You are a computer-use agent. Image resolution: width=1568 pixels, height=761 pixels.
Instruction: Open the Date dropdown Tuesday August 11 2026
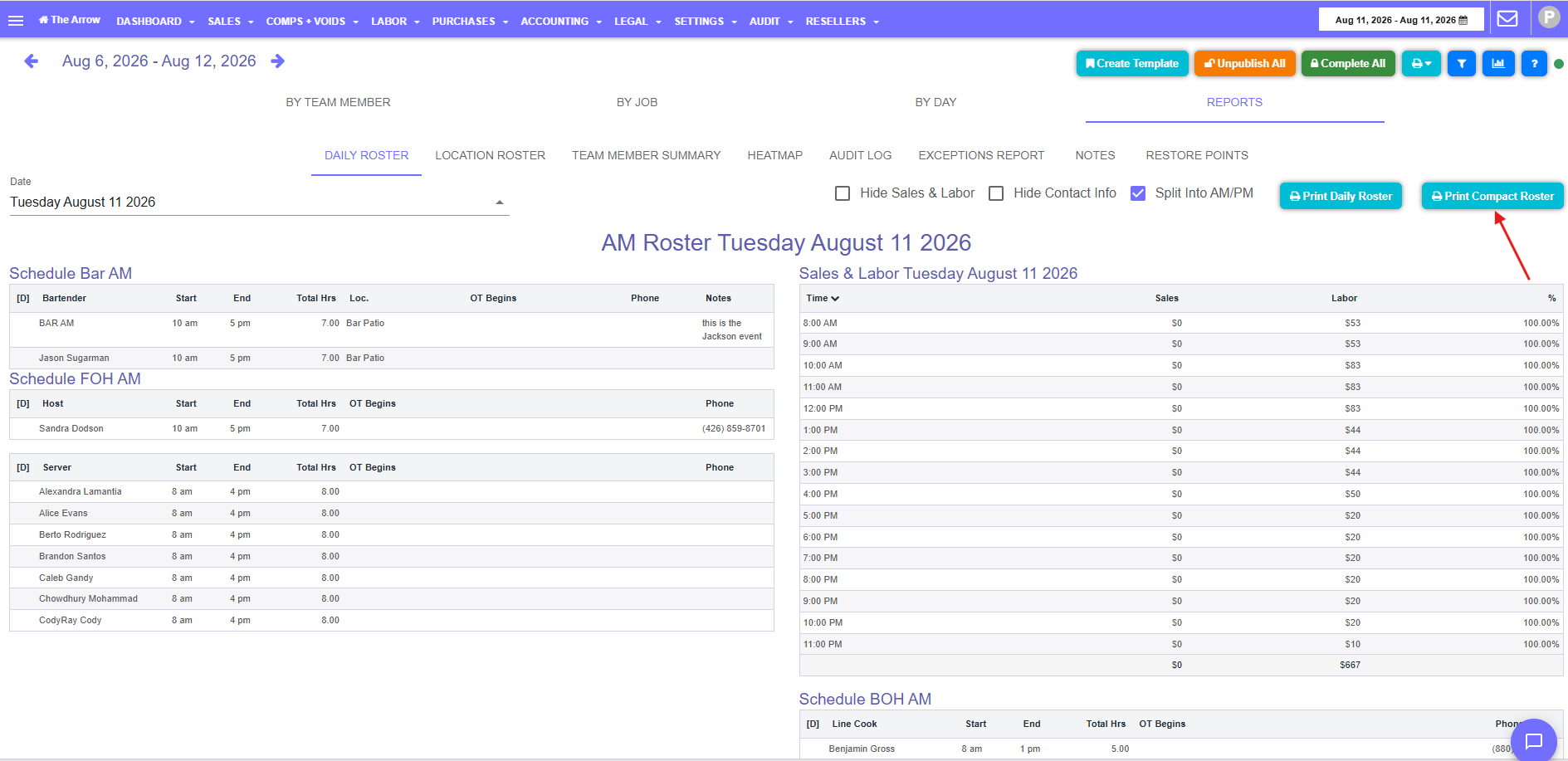coord(259,202)
